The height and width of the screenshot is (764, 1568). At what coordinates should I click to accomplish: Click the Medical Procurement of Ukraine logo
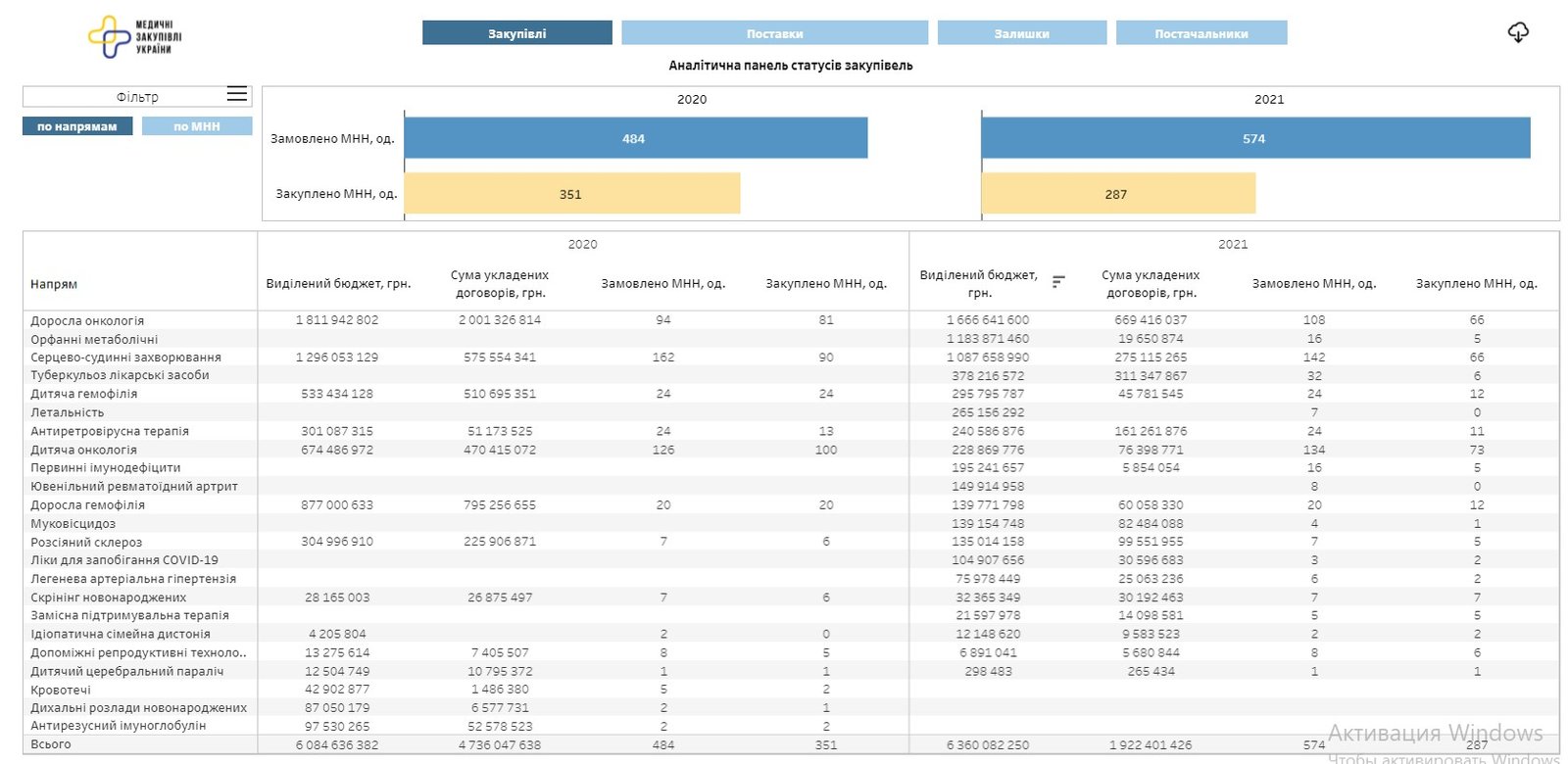pyautogui.click(x=134, y=36)
